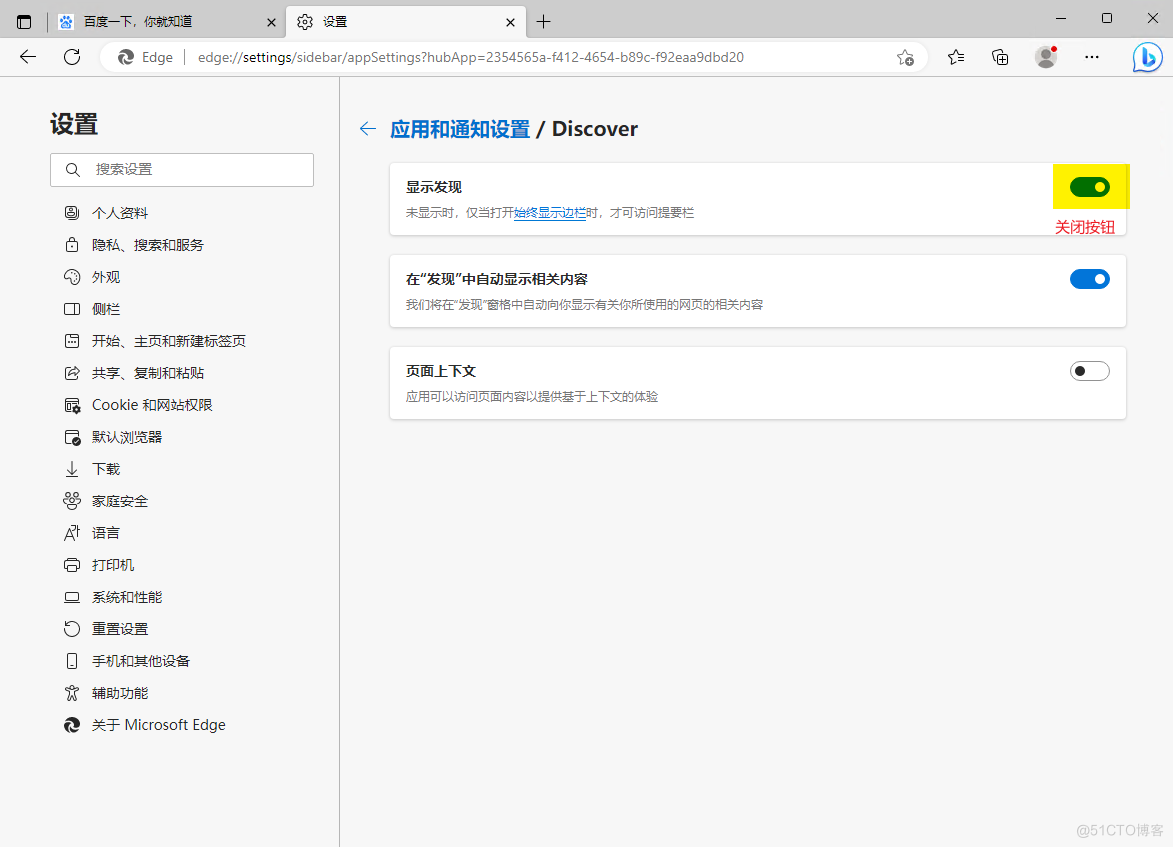Click the browser back arrow

[x=28, y=58]
